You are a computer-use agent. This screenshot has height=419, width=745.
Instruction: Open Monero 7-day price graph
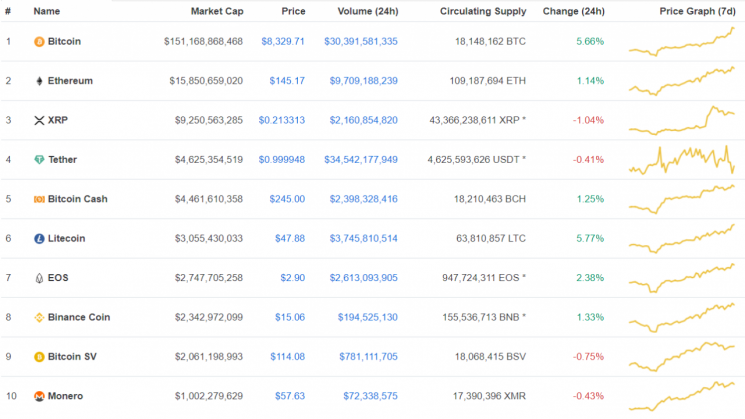[682, 397]
